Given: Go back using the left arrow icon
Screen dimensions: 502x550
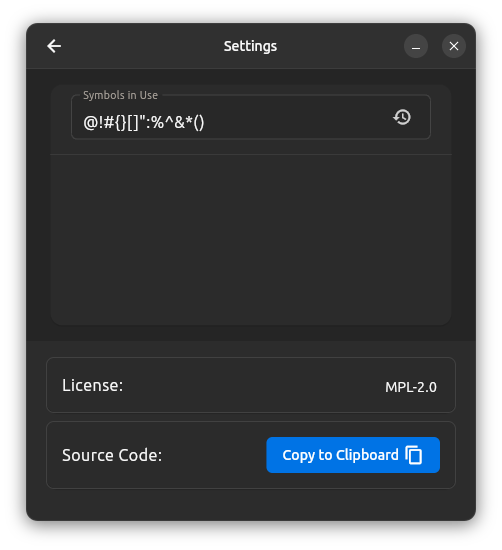Looking at the screenshot, I should [54, 46].
